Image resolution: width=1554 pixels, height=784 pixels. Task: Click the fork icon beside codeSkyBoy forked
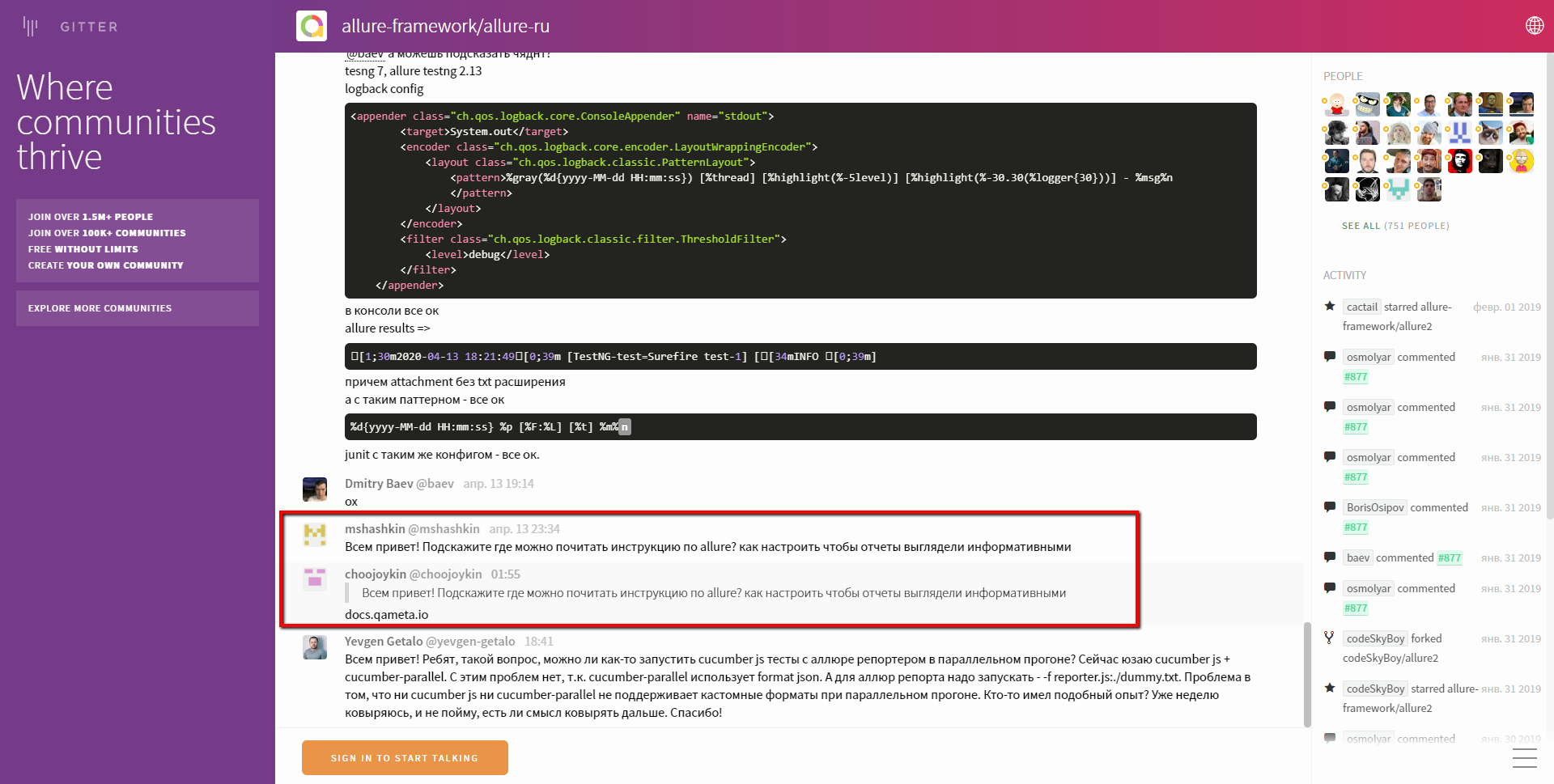[1329, 638]
